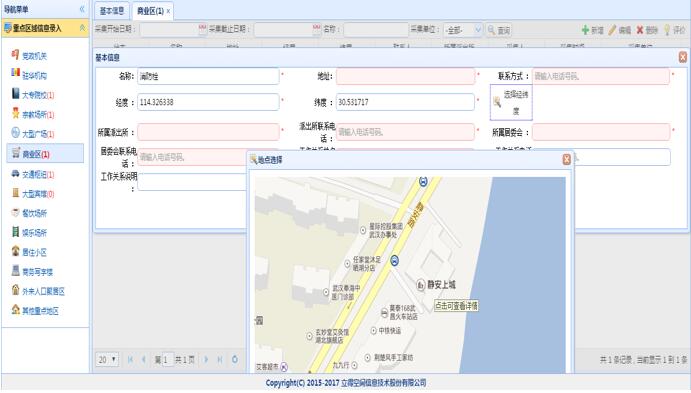
Task: Click the 名称 field in 基本信息 form
Action: (x=208, y=76)
